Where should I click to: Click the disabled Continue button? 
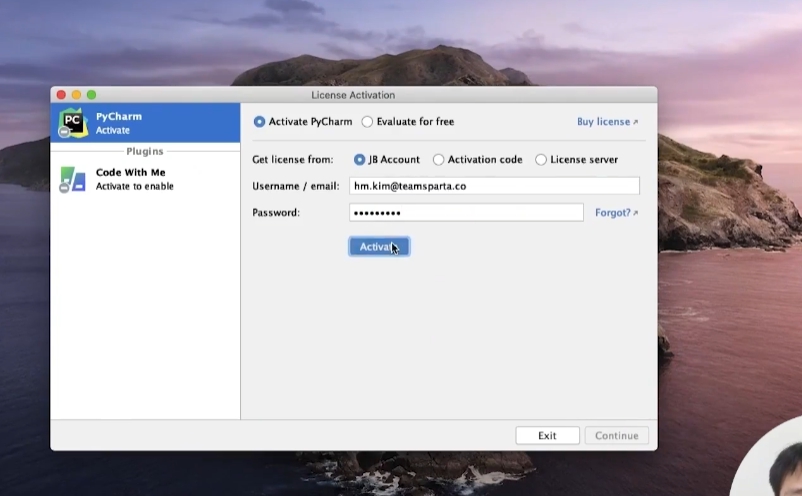click(616, 436)
